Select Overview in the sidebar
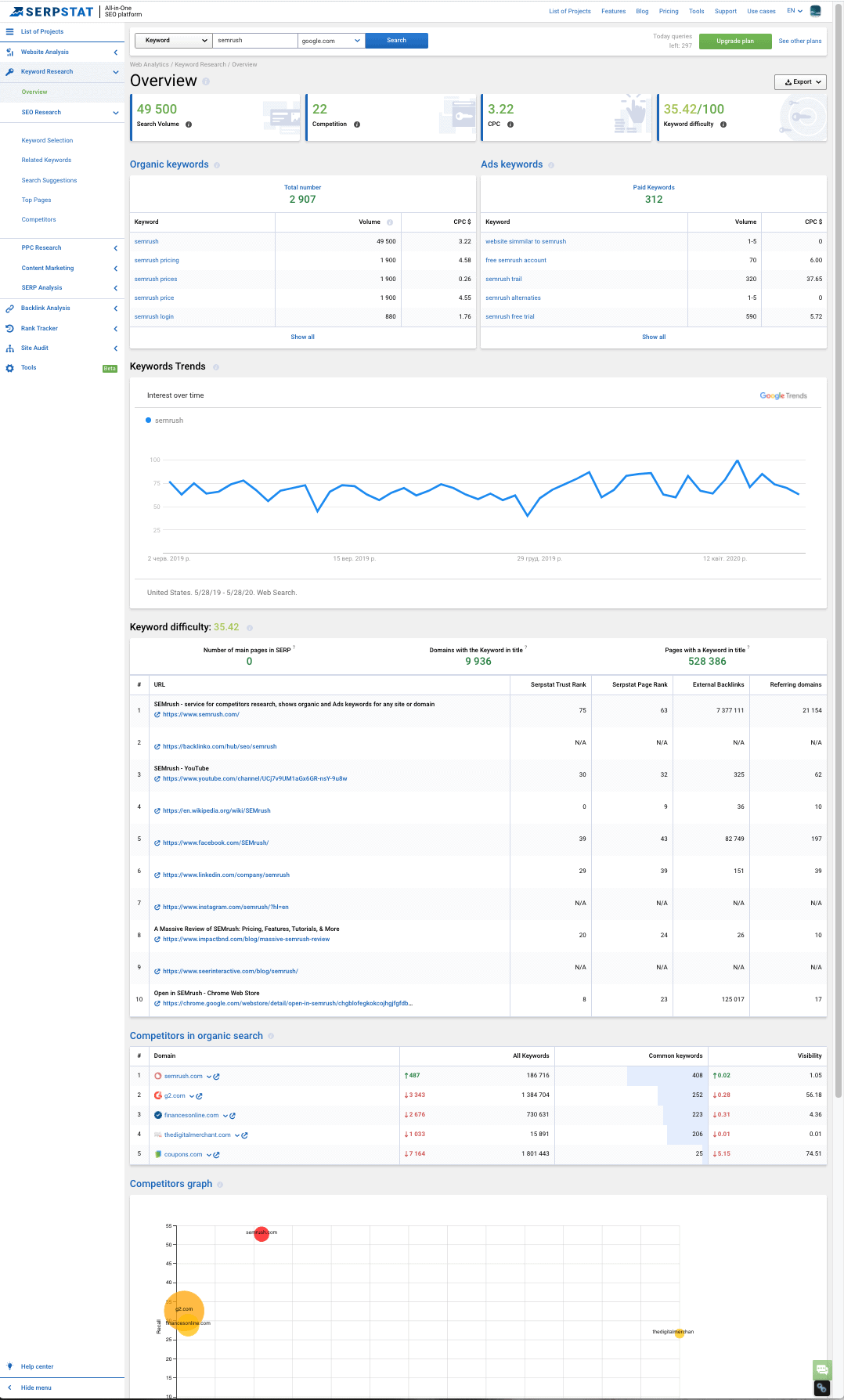This screenshot has height=1400, width=844. coord(34,92)
